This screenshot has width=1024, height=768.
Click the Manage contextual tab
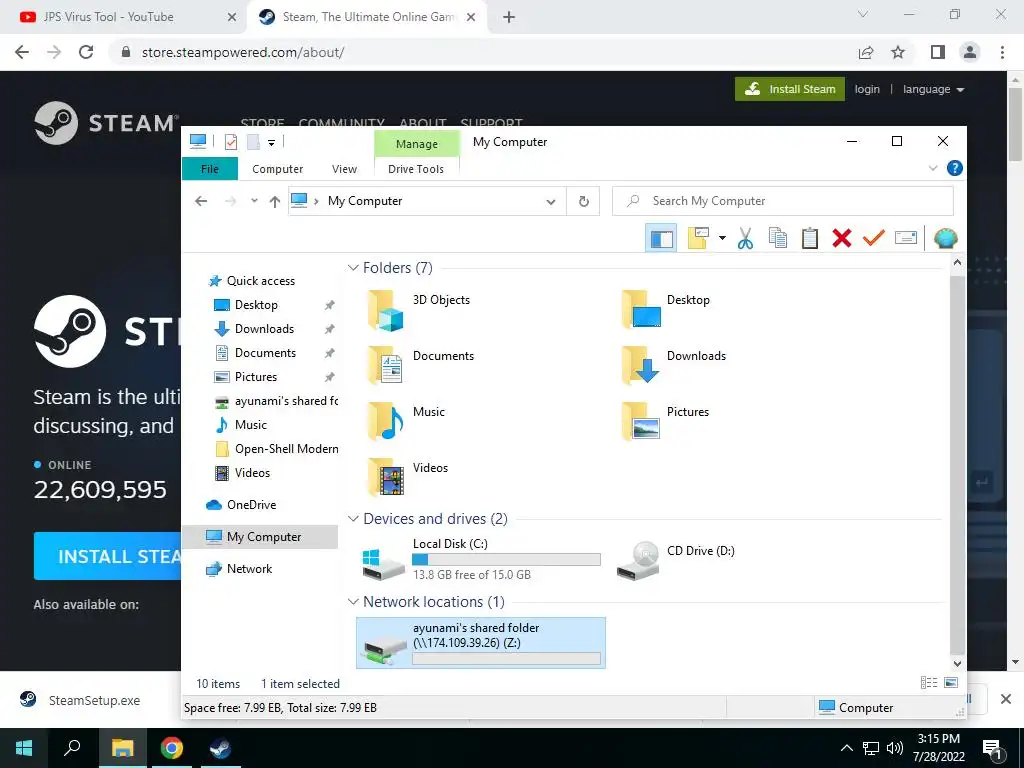click(417, 144)
